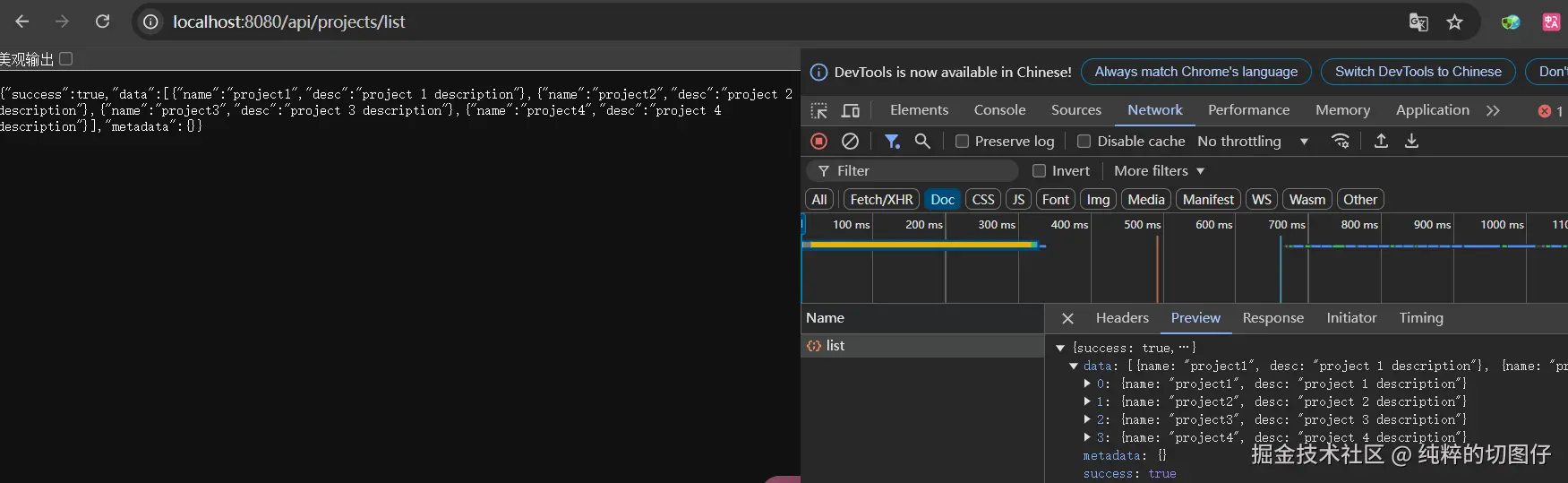Open request Preview tab

click(x=1195, y=318)
